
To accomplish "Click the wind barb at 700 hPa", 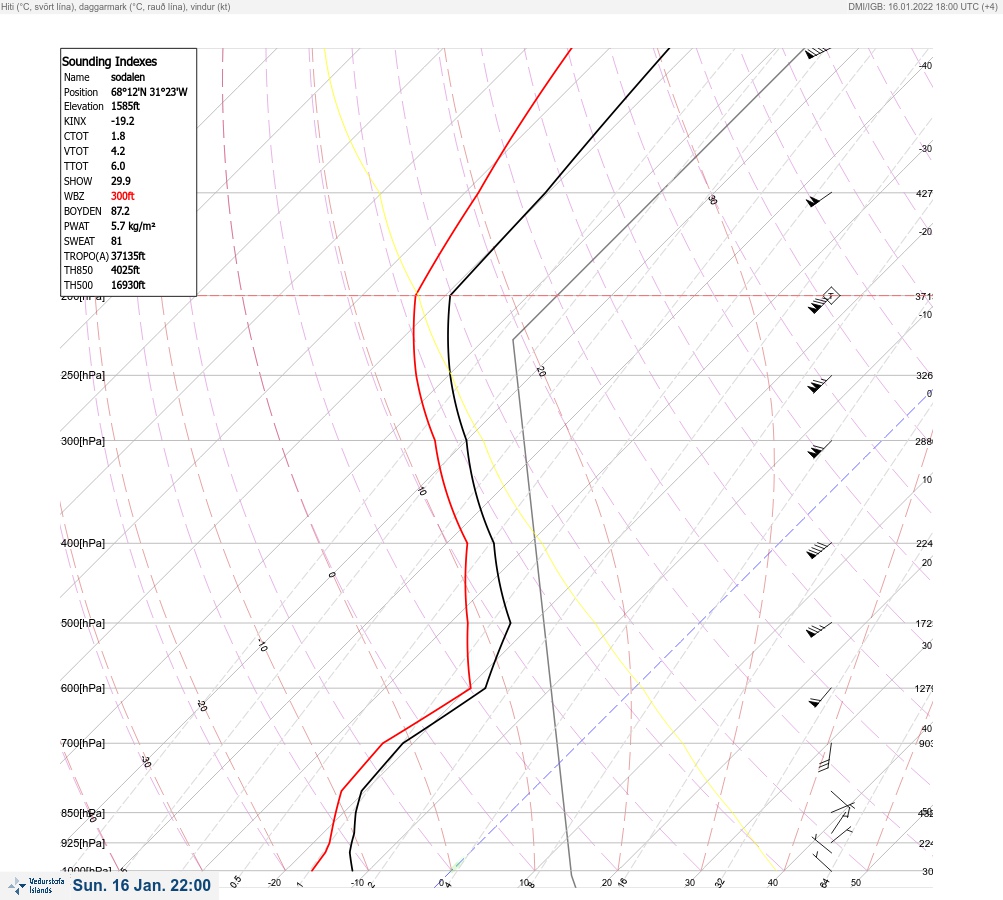I will 825,757.
